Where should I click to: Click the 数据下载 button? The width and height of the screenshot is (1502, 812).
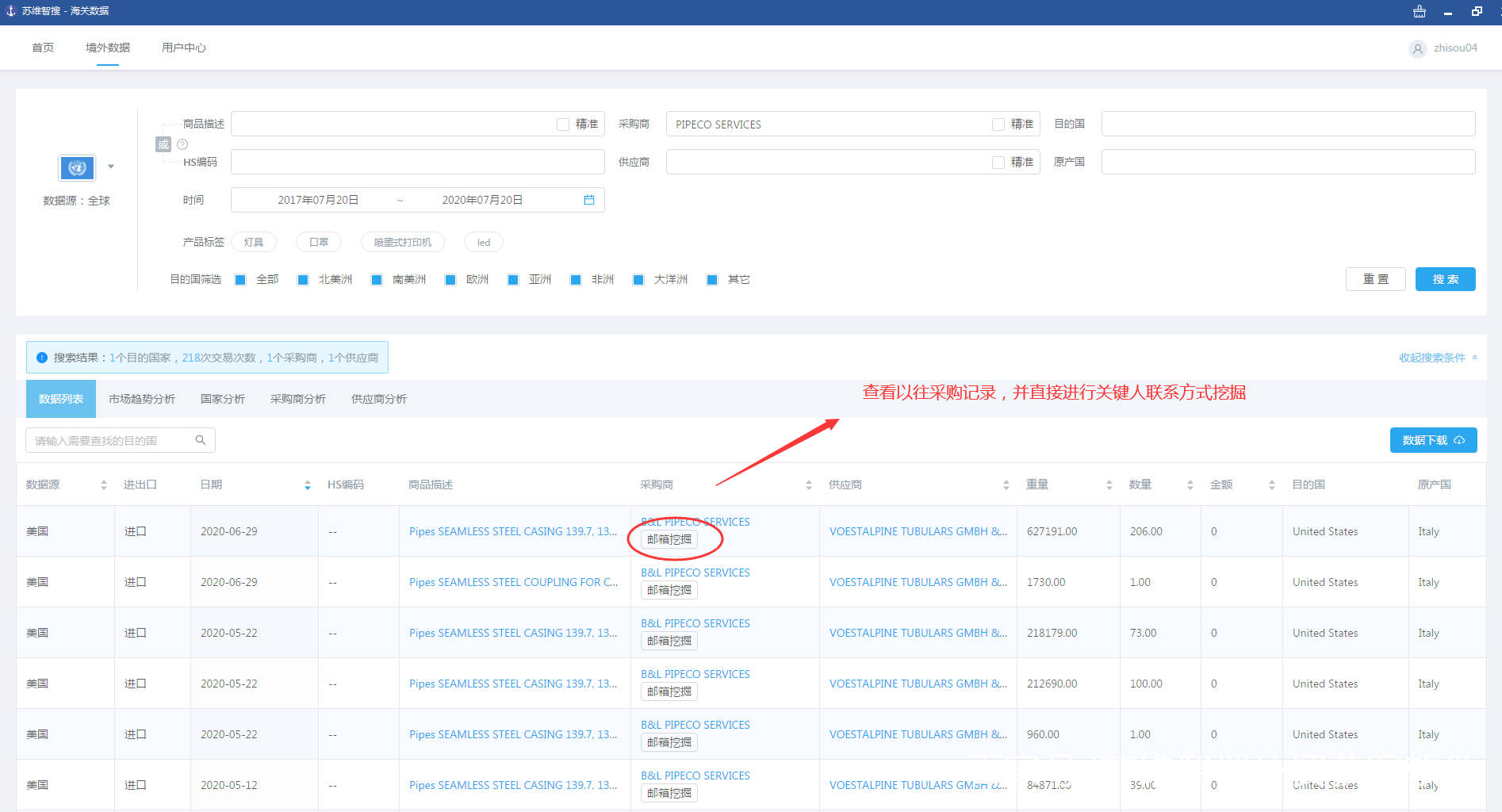click(x=1433, y=440)
